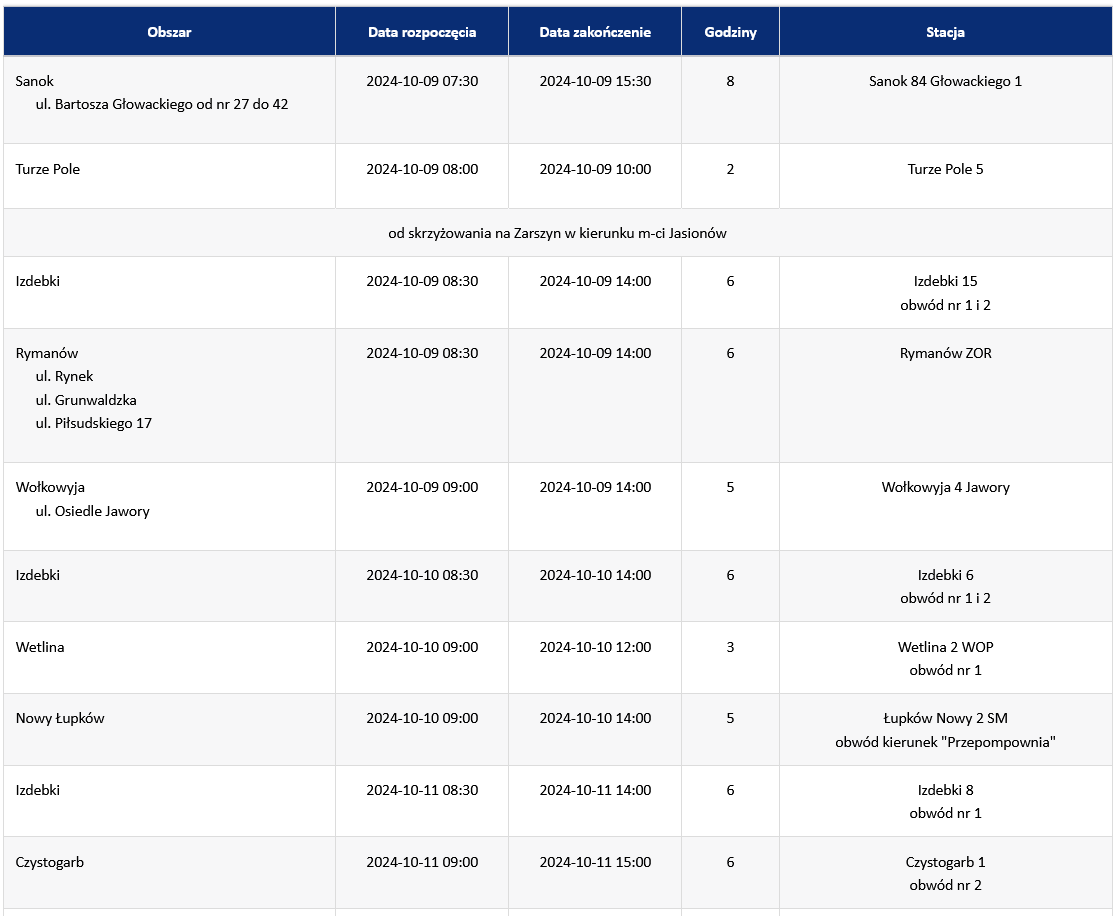
Task: Click end date 2024-10-10 12:00
Action: point(595,647)
